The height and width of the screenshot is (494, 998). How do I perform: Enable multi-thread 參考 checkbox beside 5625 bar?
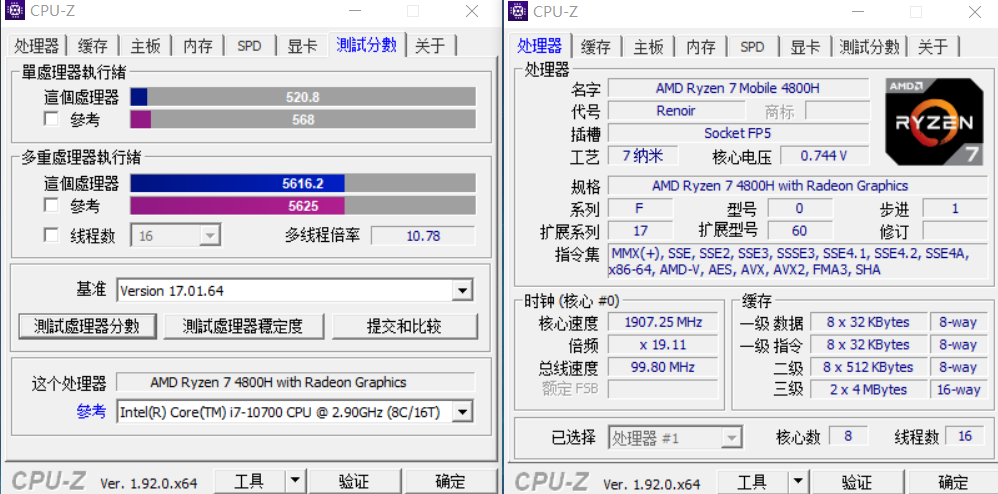51,206
